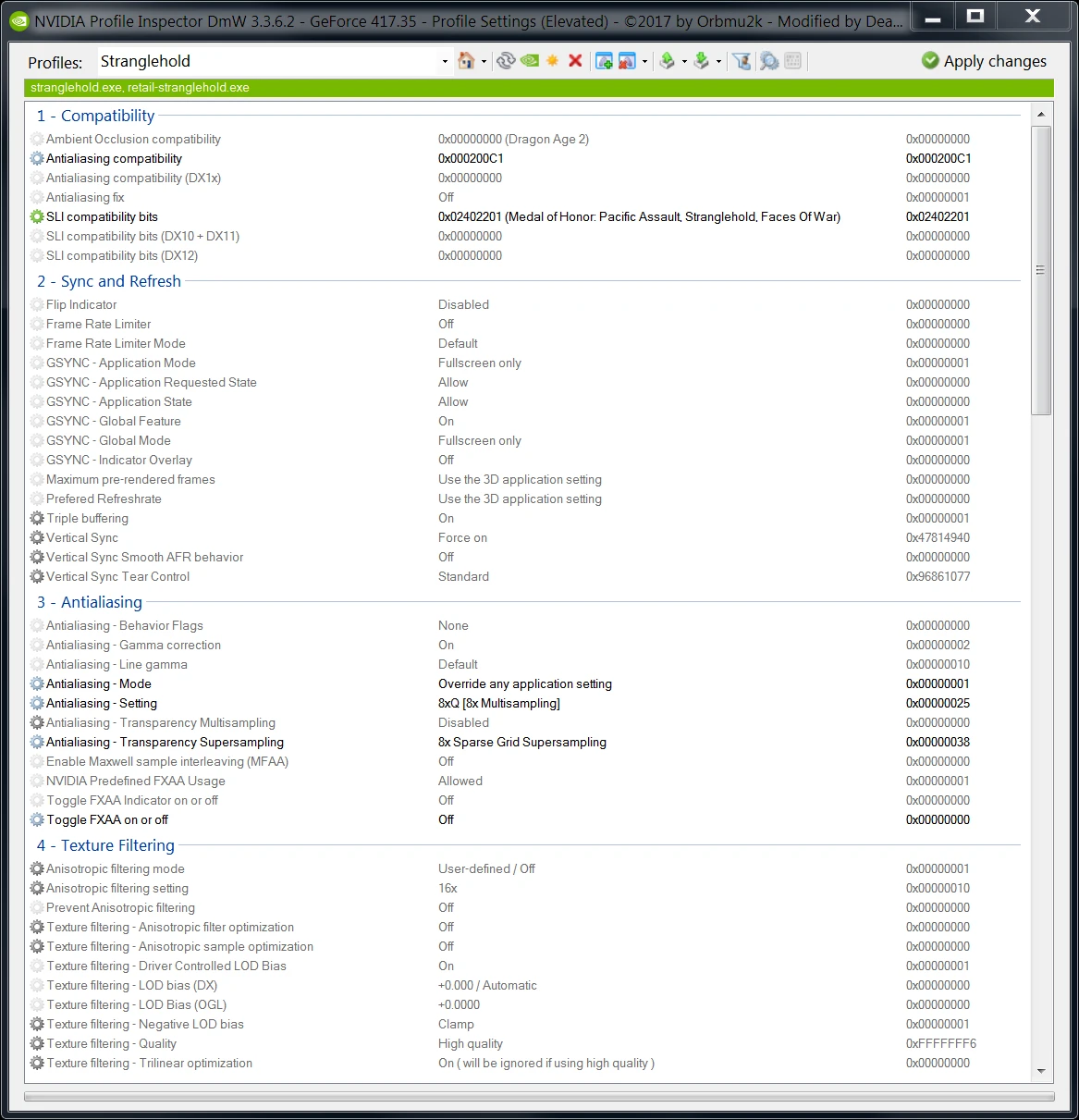
Task: Select the Frame Rate Limiter Mode row
Action: (x=527, y=343)
